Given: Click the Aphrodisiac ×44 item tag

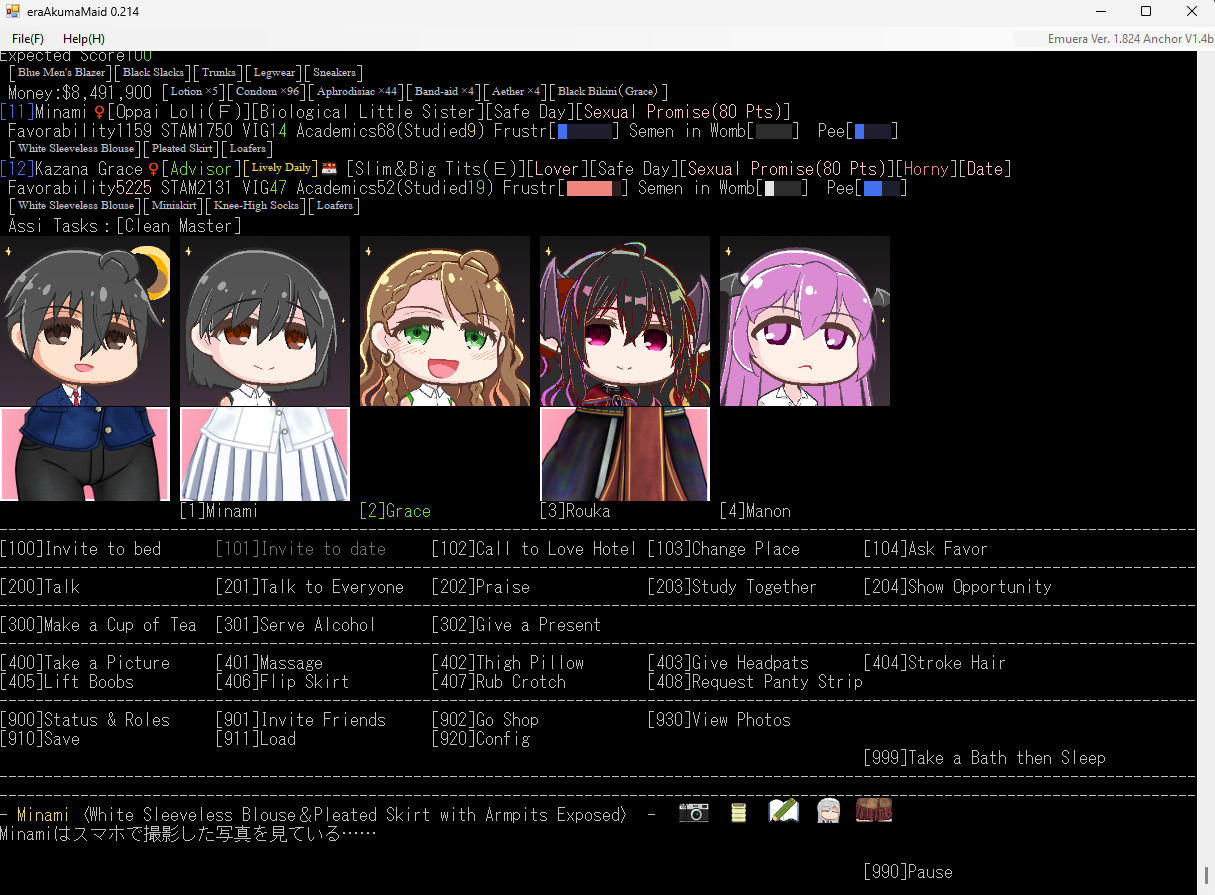Looking at the screenshot, I should point(357,92).
